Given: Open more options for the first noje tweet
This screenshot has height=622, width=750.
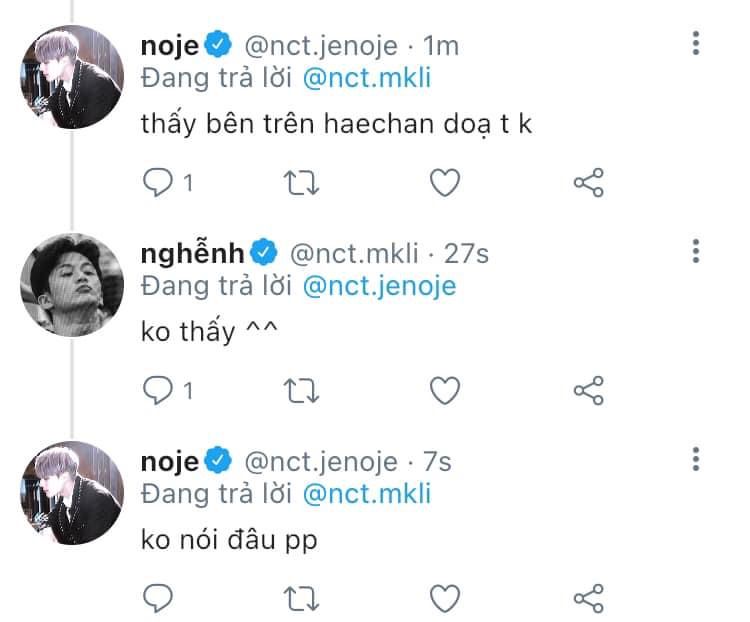Looking at the screenshot, I should [696, 44].
